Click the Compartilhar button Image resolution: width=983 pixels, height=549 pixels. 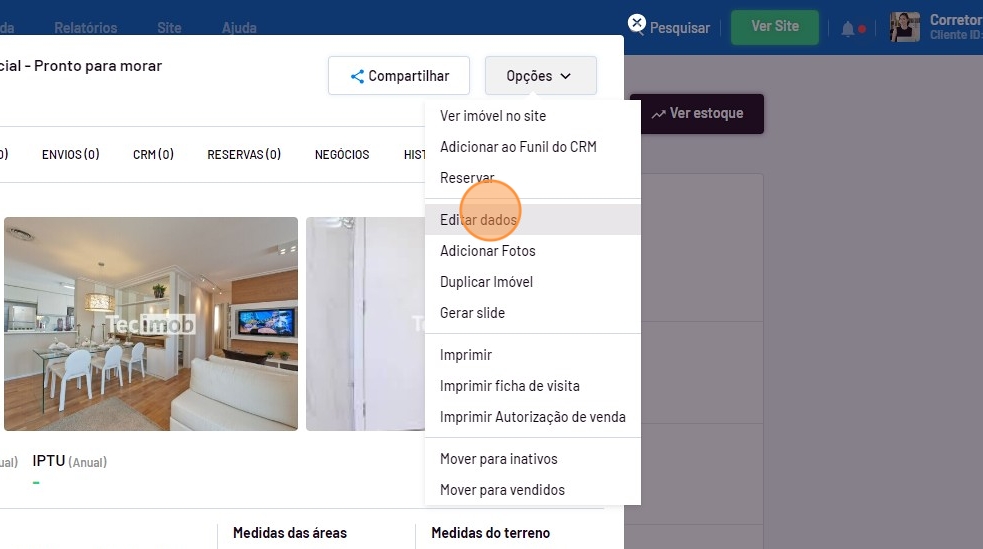click(399, 76)
